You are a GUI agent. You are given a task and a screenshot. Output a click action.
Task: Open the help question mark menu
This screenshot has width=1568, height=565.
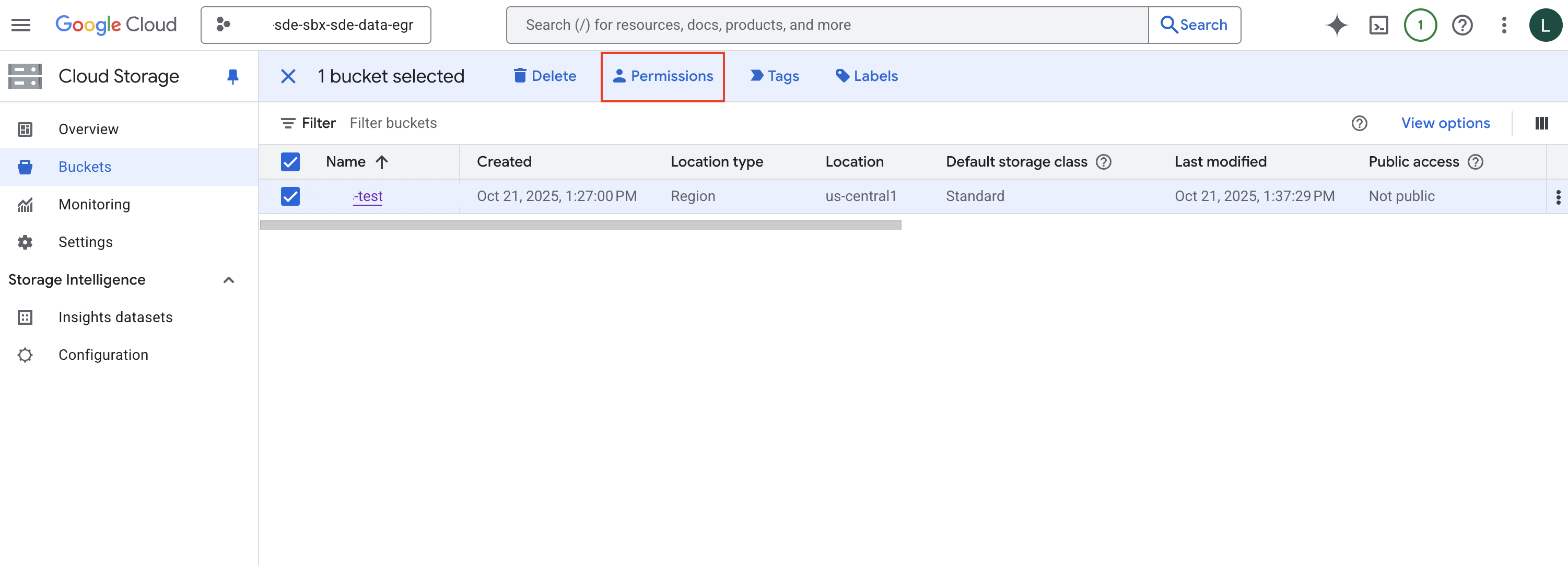tap(1462, 25)
